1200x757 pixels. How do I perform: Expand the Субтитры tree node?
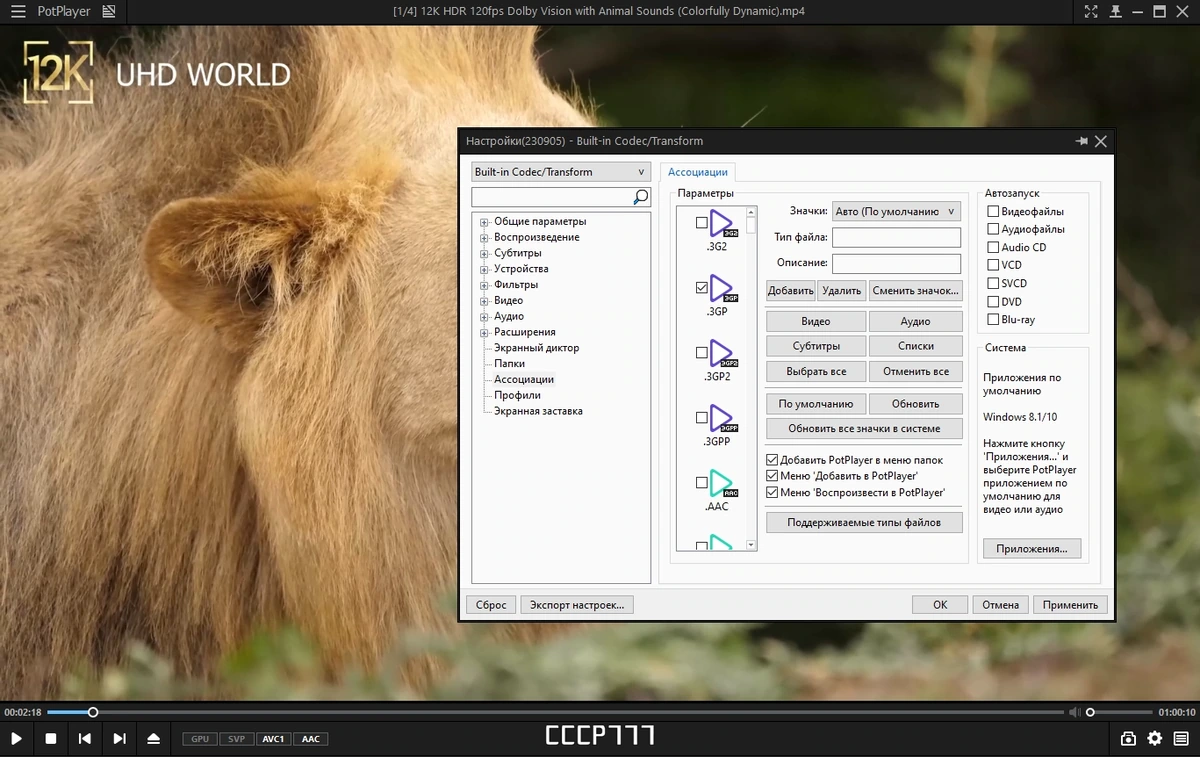coord(484,254)
